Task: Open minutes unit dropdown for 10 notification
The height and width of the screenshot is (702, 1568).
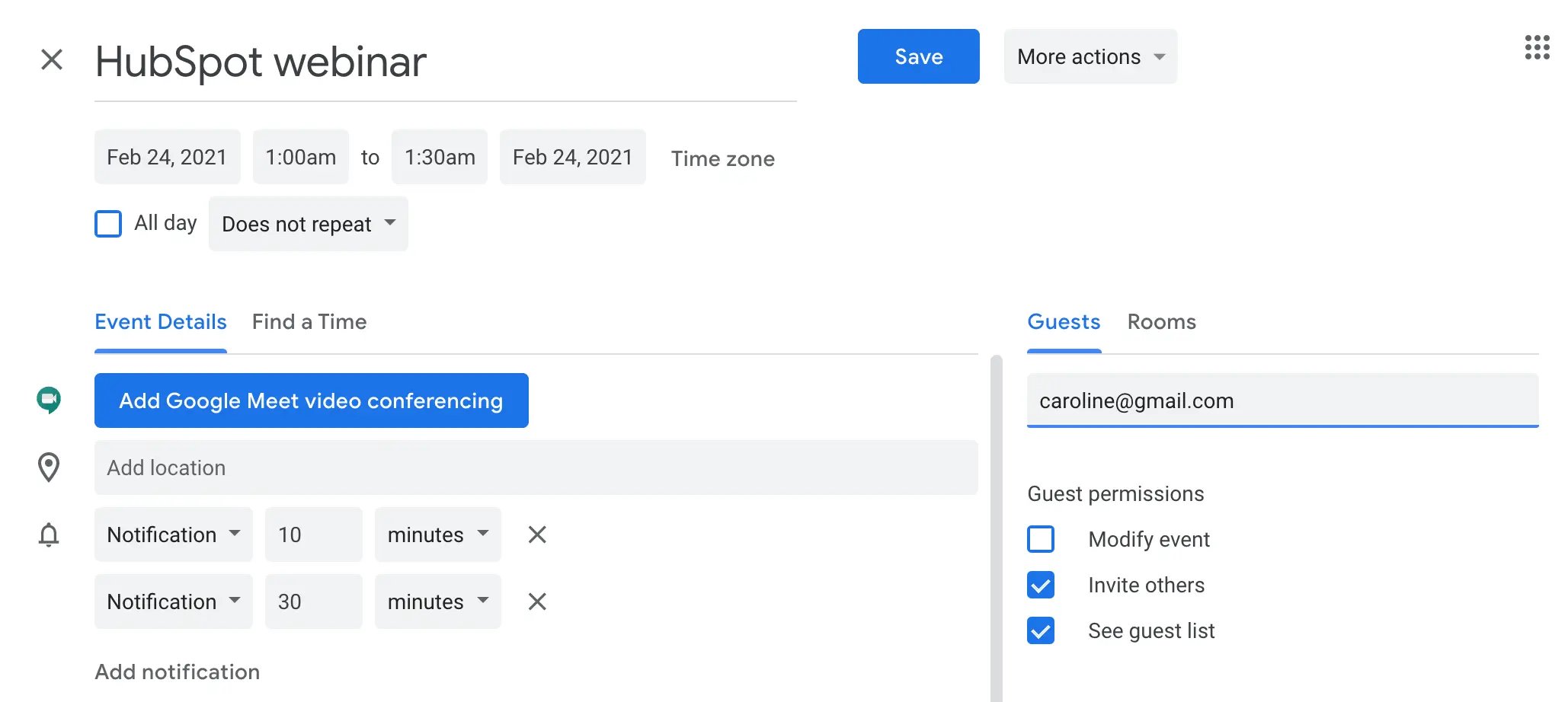Action: click(437, 534)
